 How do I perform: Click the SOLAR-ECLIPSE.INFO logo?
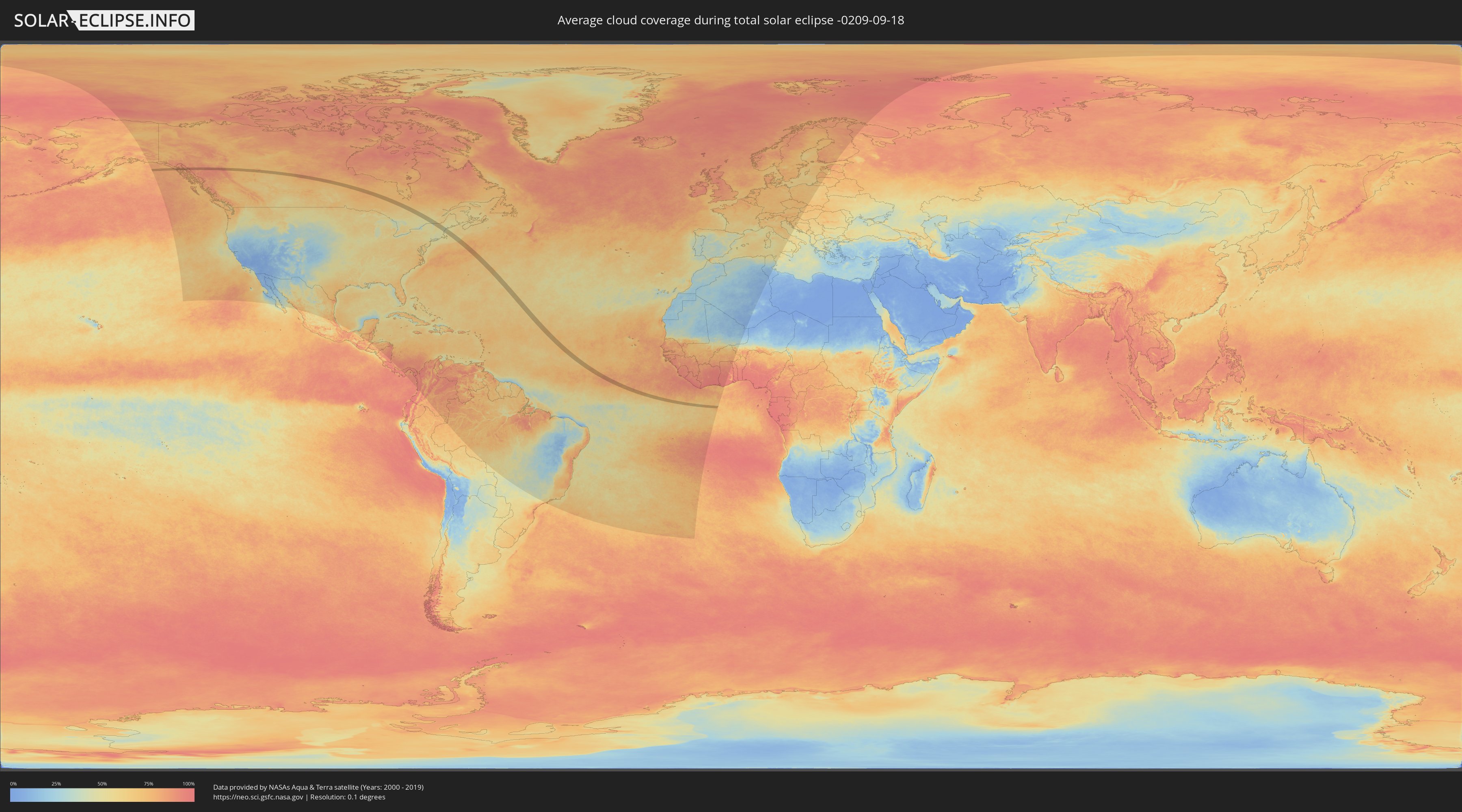click(x=104, y=20)
